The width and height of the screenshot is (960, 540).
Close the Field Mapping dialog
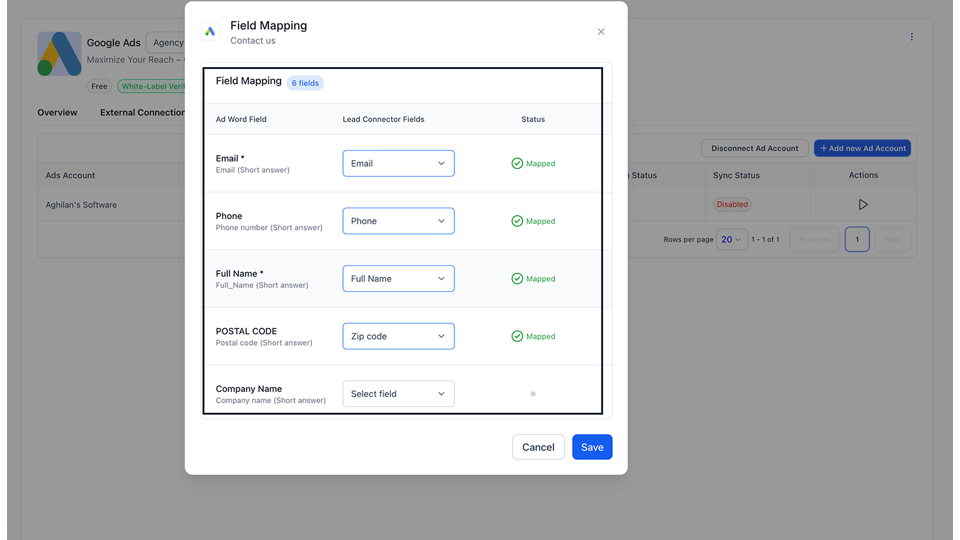601,32
